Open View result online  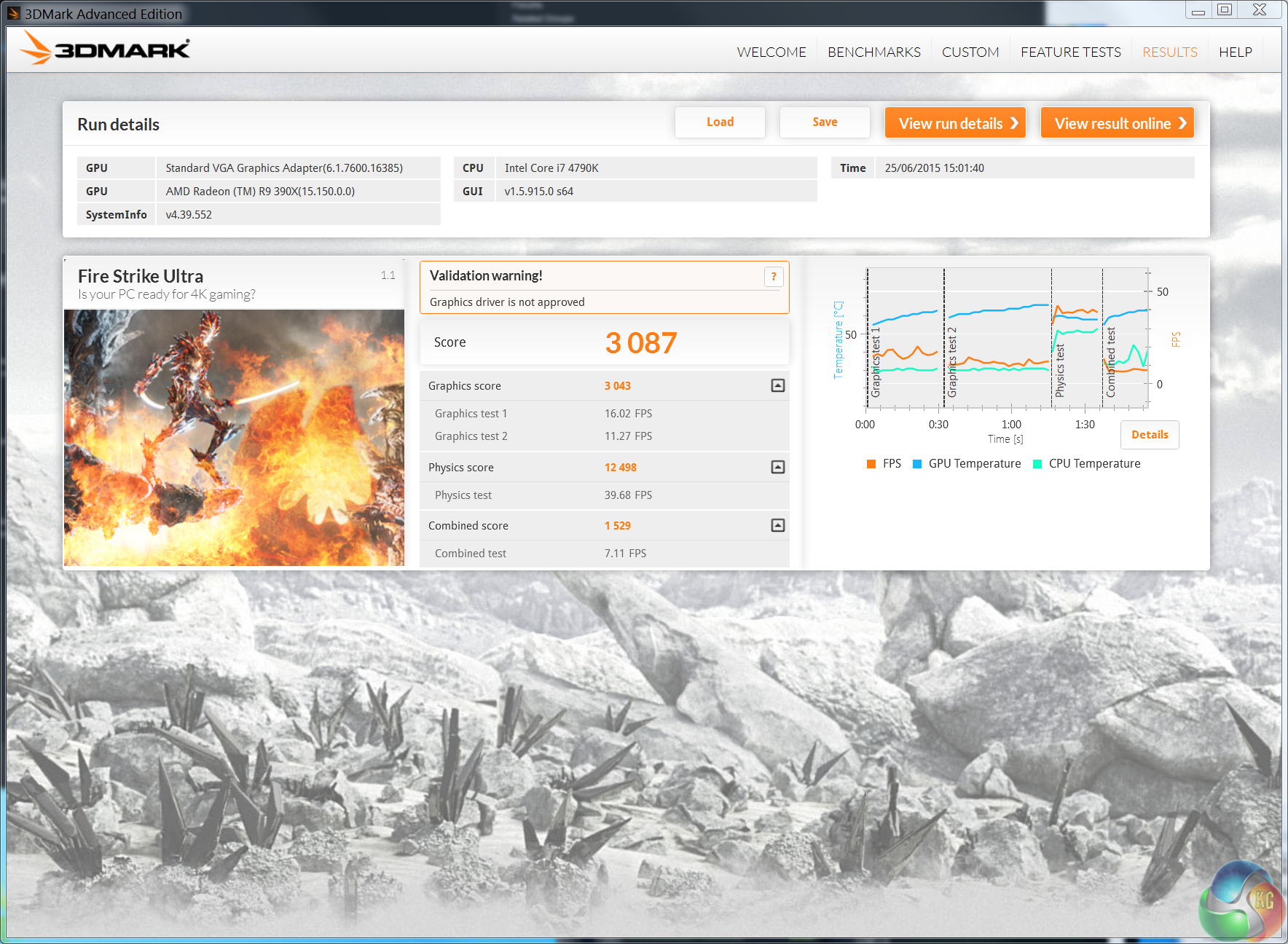coord(1117,123)
